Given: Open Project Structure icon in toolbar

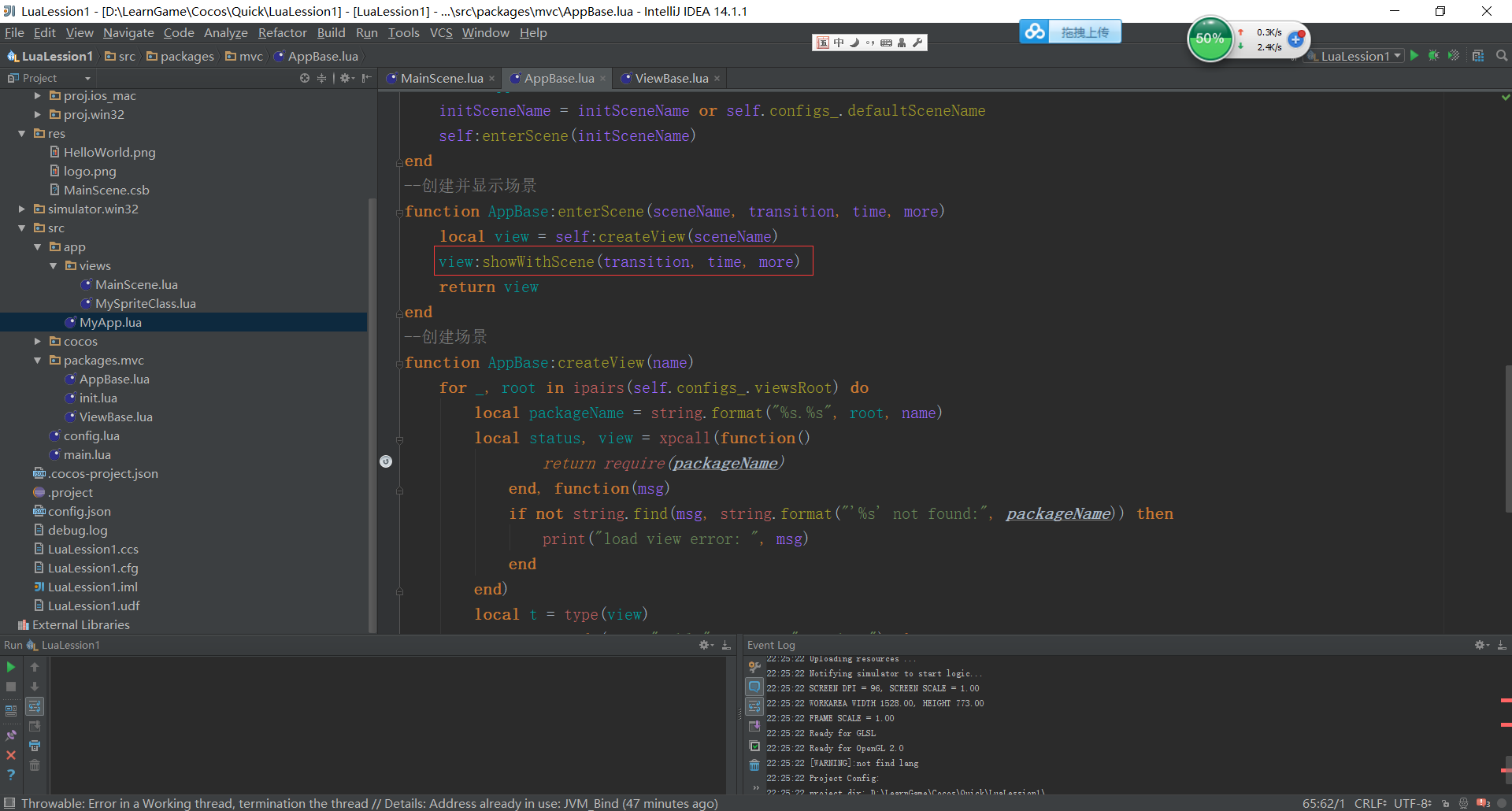Looking at the screenshot, I should [x=1478, y=56].
